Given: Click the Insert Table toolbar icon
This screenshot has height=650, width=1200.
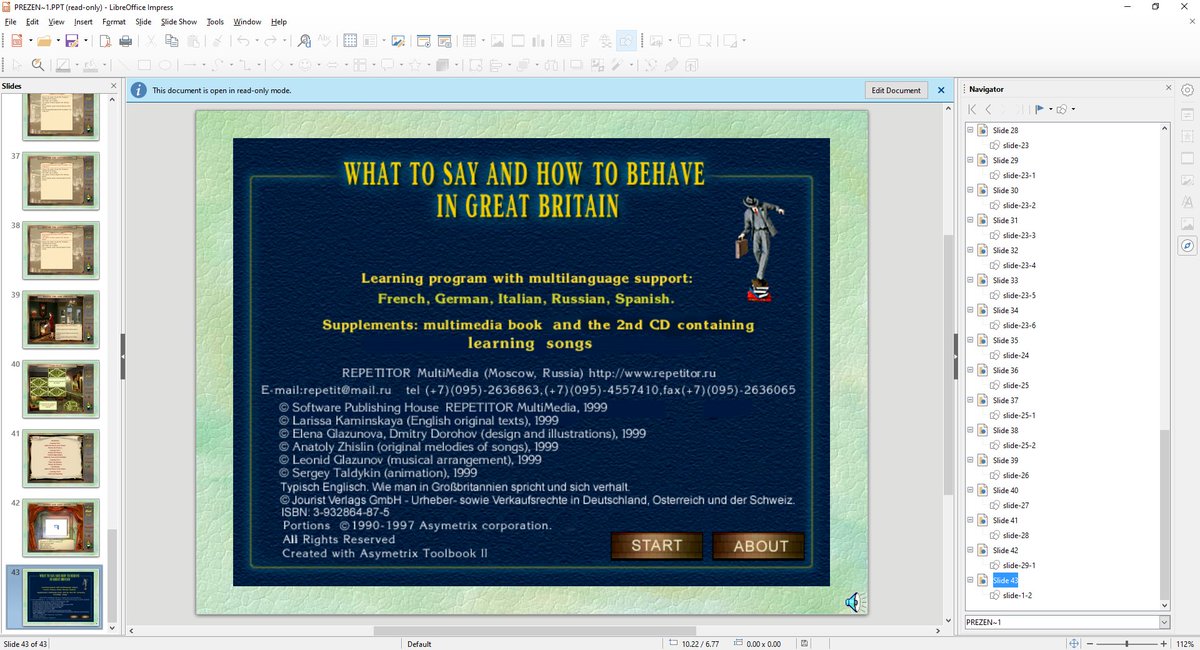Looking at the screenshot, I should (x=468, y=41).
